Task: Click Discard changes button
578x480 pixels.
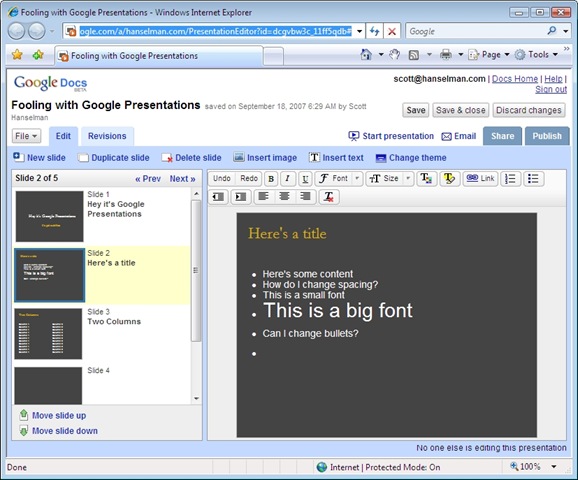Action: pos(529,110)
